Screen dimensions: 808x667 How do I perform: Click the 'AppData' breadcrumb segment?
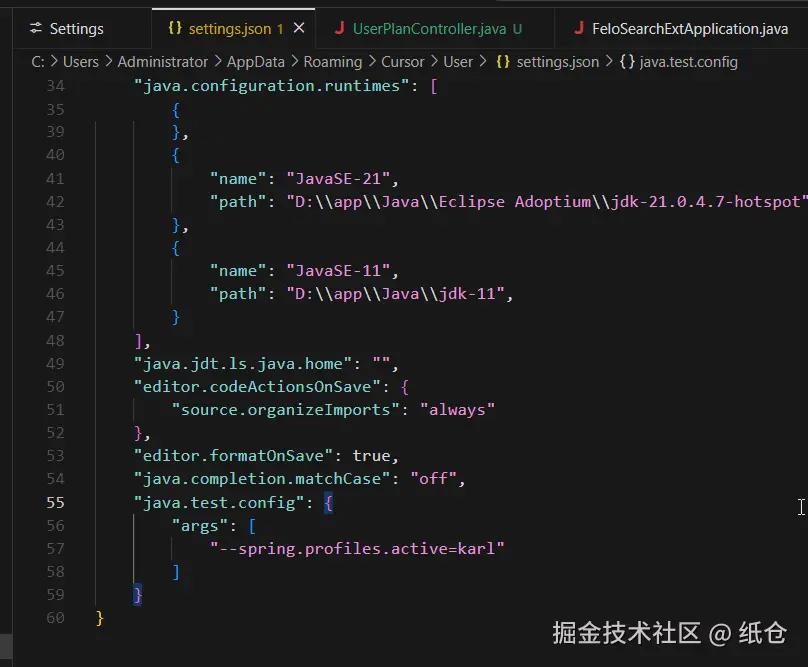(x=256, y=62)
